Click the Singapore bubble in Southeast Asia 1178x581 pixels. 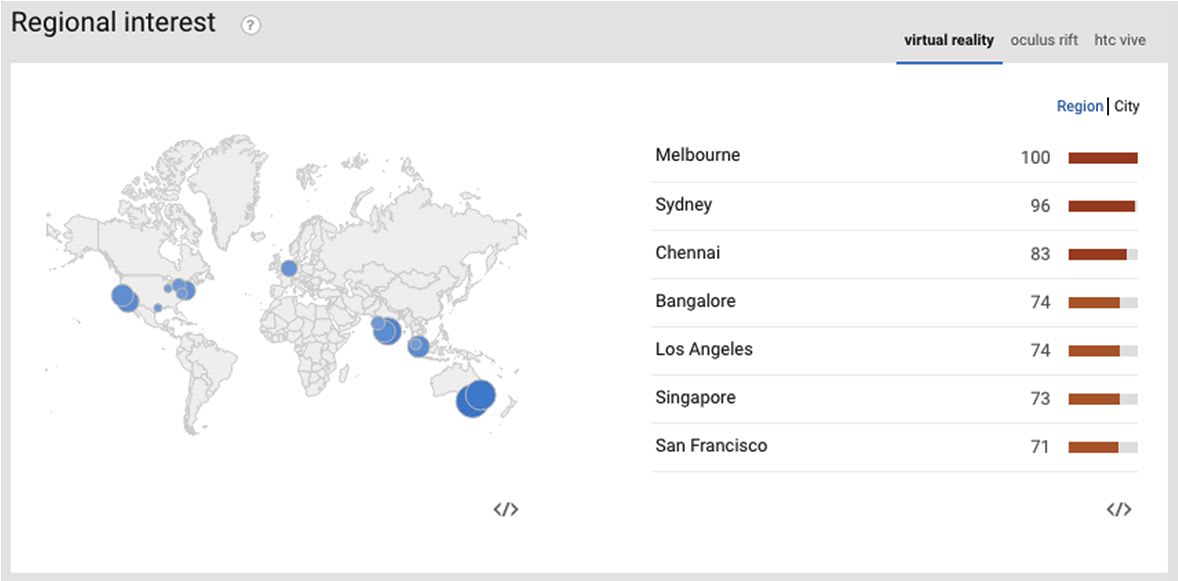[x=418, y=346]
